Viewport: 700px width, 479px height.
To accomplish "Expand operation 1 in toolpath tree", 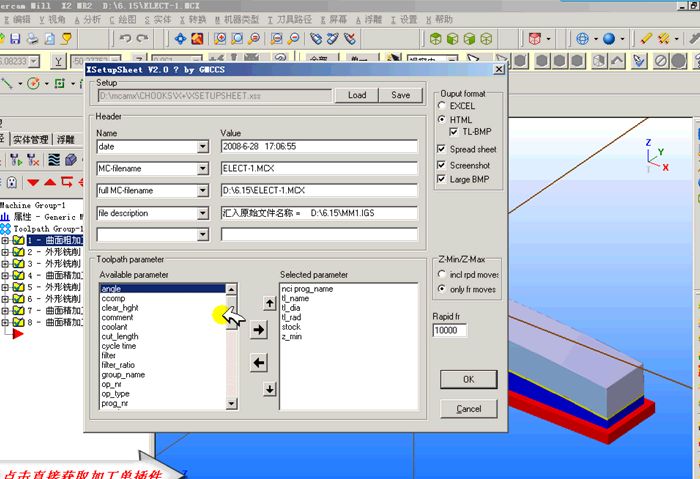I will 5,240.
